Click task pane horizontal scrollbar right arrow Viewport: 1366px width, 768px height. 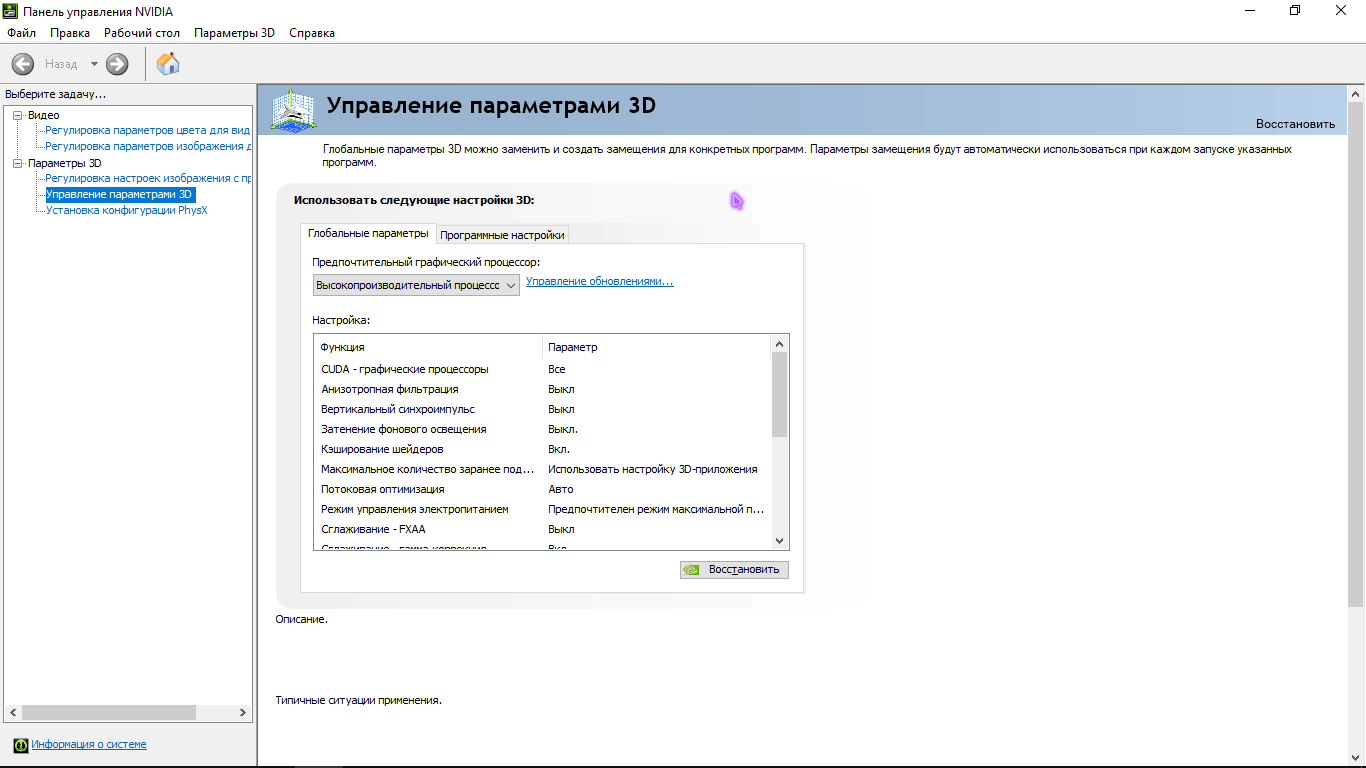(243, 713)
